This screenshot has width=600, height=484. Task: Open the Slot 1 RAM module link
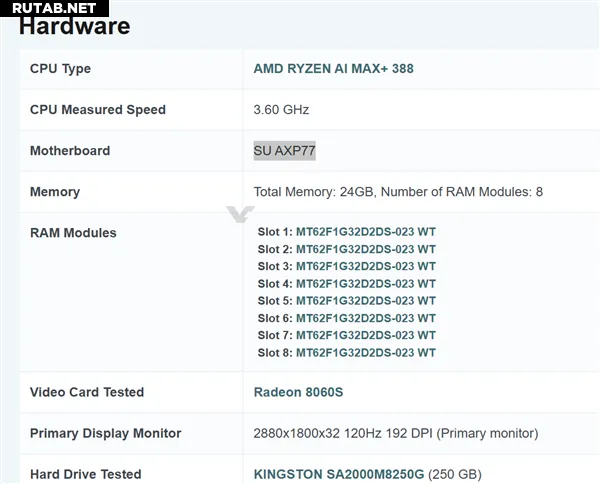365,232
